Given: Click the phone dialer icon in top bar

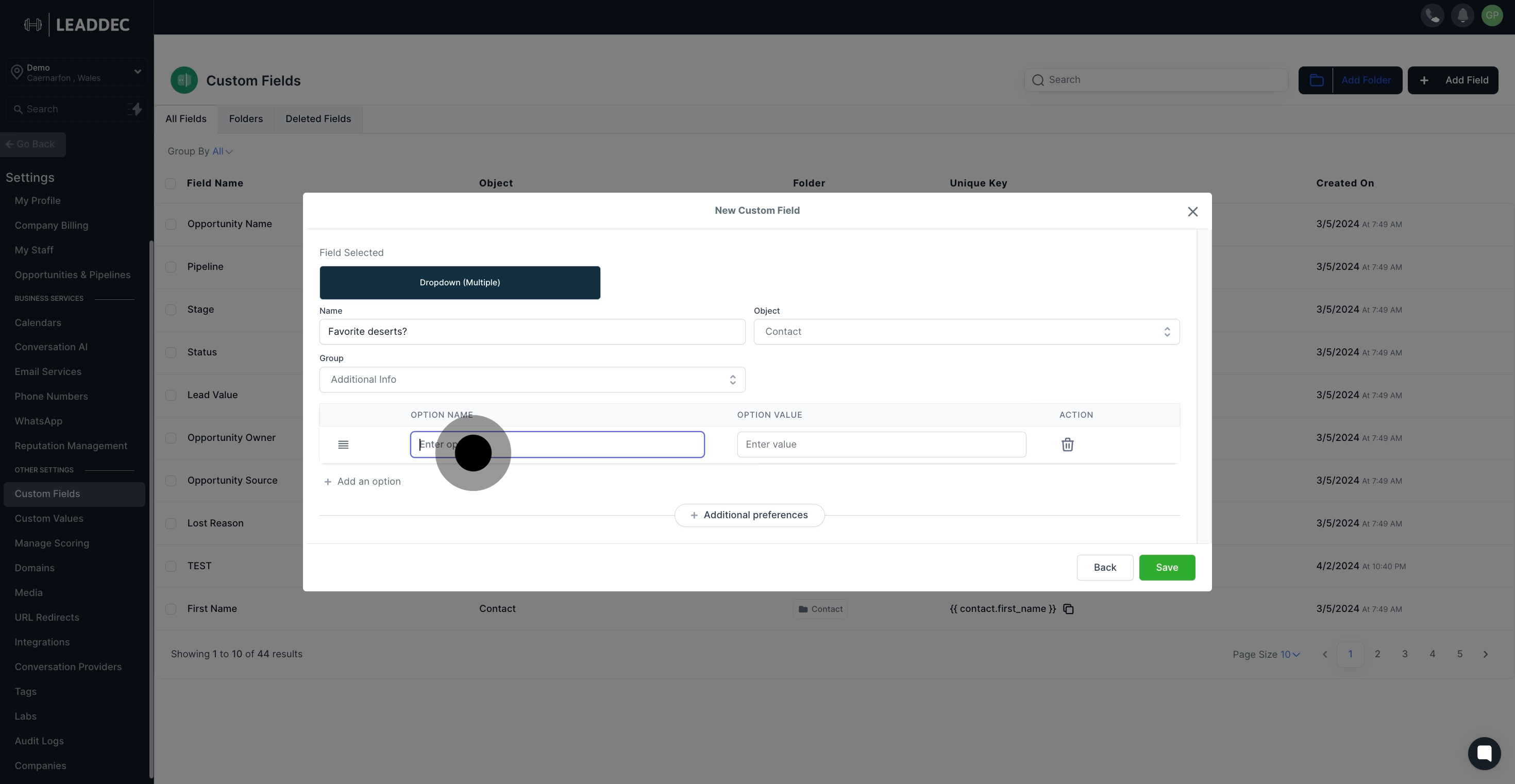Looking at the screenshot, I should pos(1432,15).
